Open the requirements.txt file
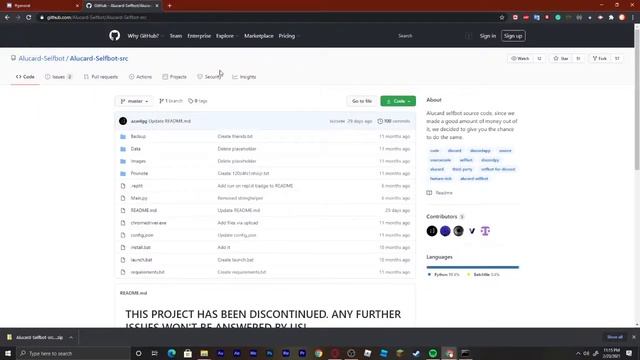The height and width of the screenshot is (360, 640). (147, 272)
